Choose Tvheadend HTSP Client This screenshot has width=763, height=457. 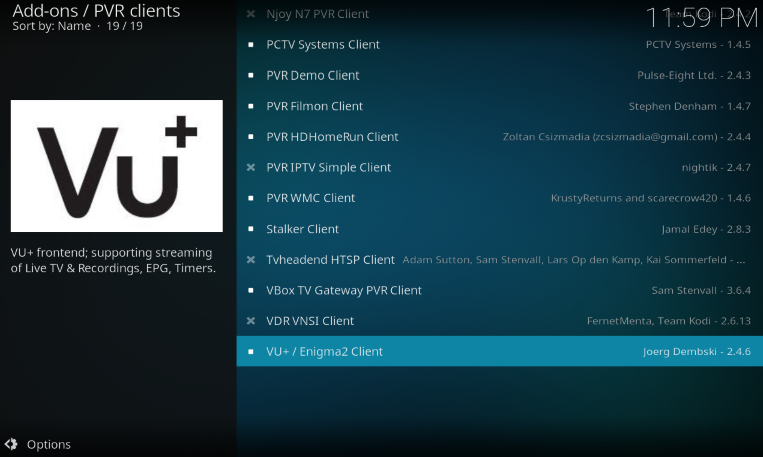coord(500,259)
